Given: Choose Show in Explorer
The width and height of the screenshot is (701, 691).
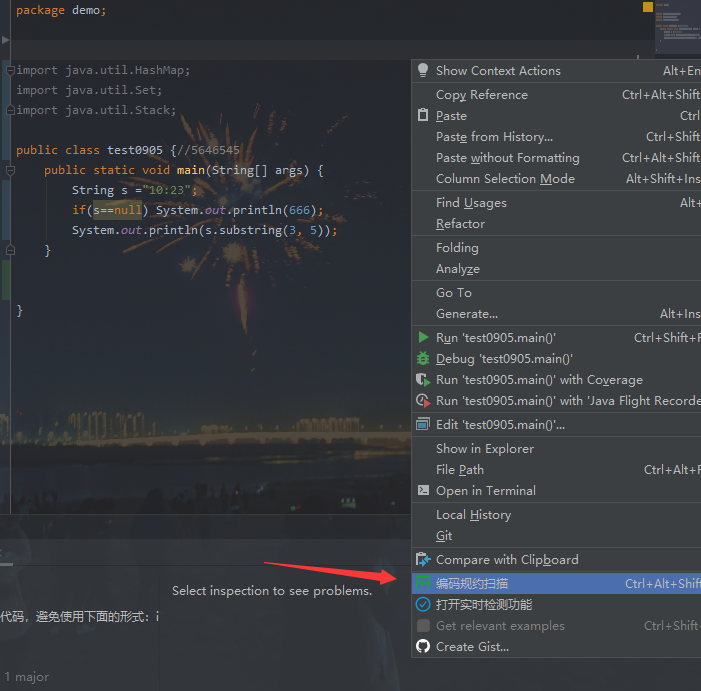Looking at the screenshot, I should pos(556,448).
